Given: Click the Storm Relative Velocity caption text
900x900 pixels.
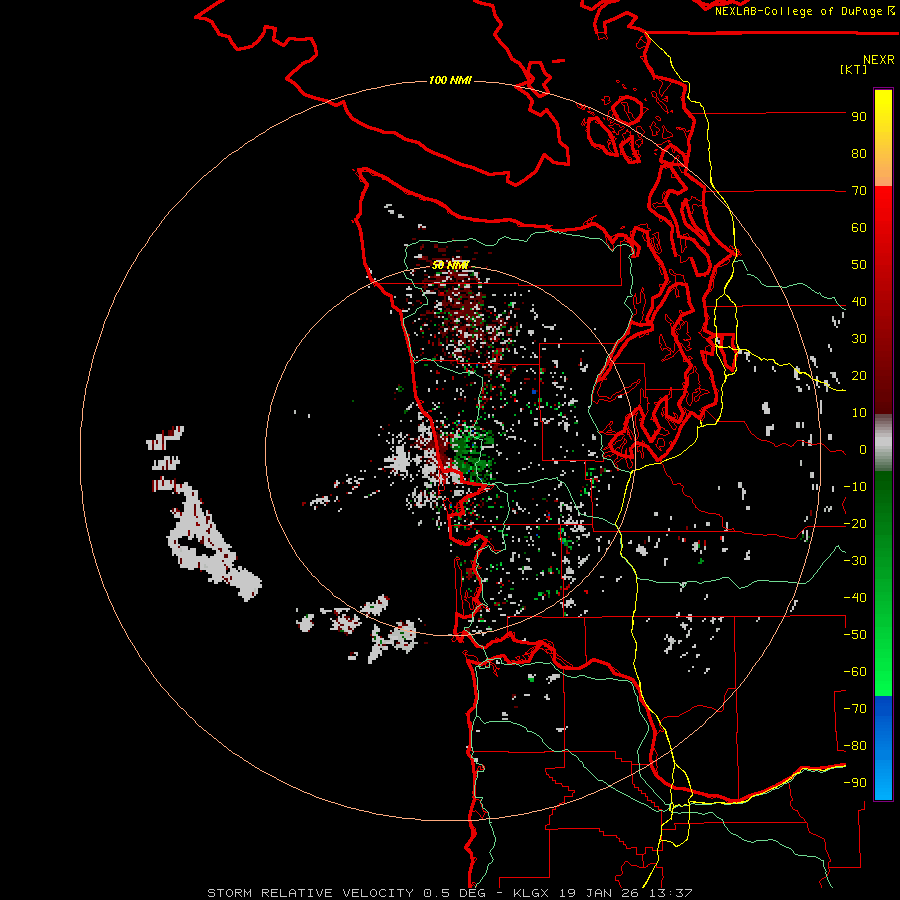Looking at the screenshot, I should click(x=450, y=893).
